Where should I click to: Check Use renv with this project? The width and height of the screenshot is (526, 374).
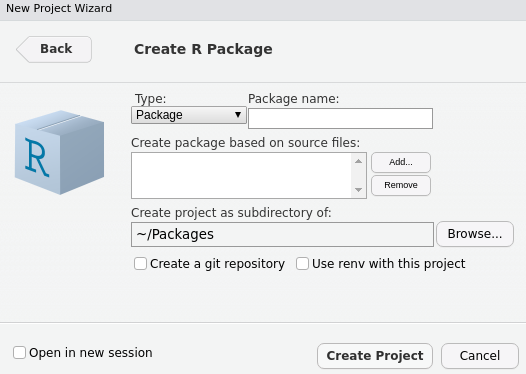302,264
